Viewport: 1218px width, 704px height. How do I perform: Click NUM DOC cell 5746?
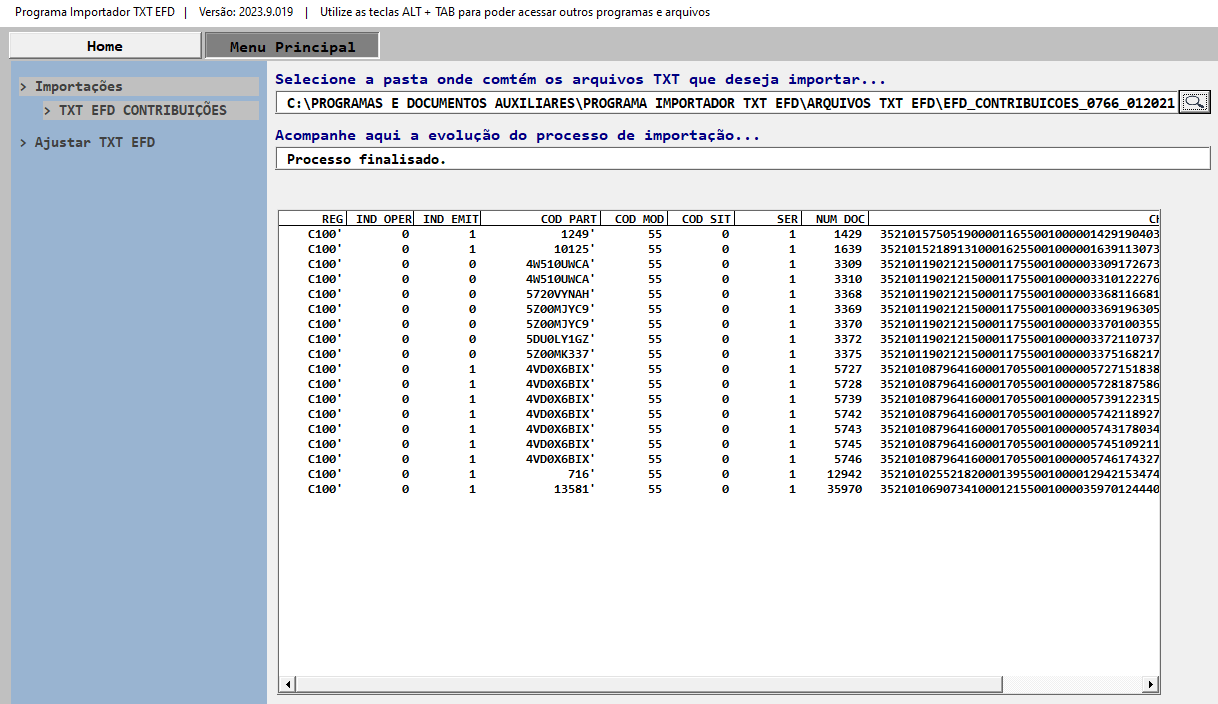847,459
